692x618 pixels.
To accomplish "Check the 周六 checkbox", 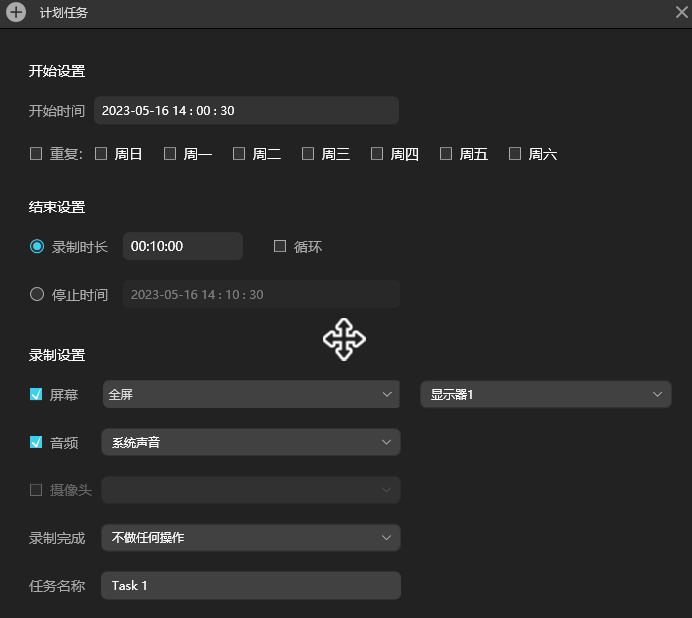I will [515, 154].
